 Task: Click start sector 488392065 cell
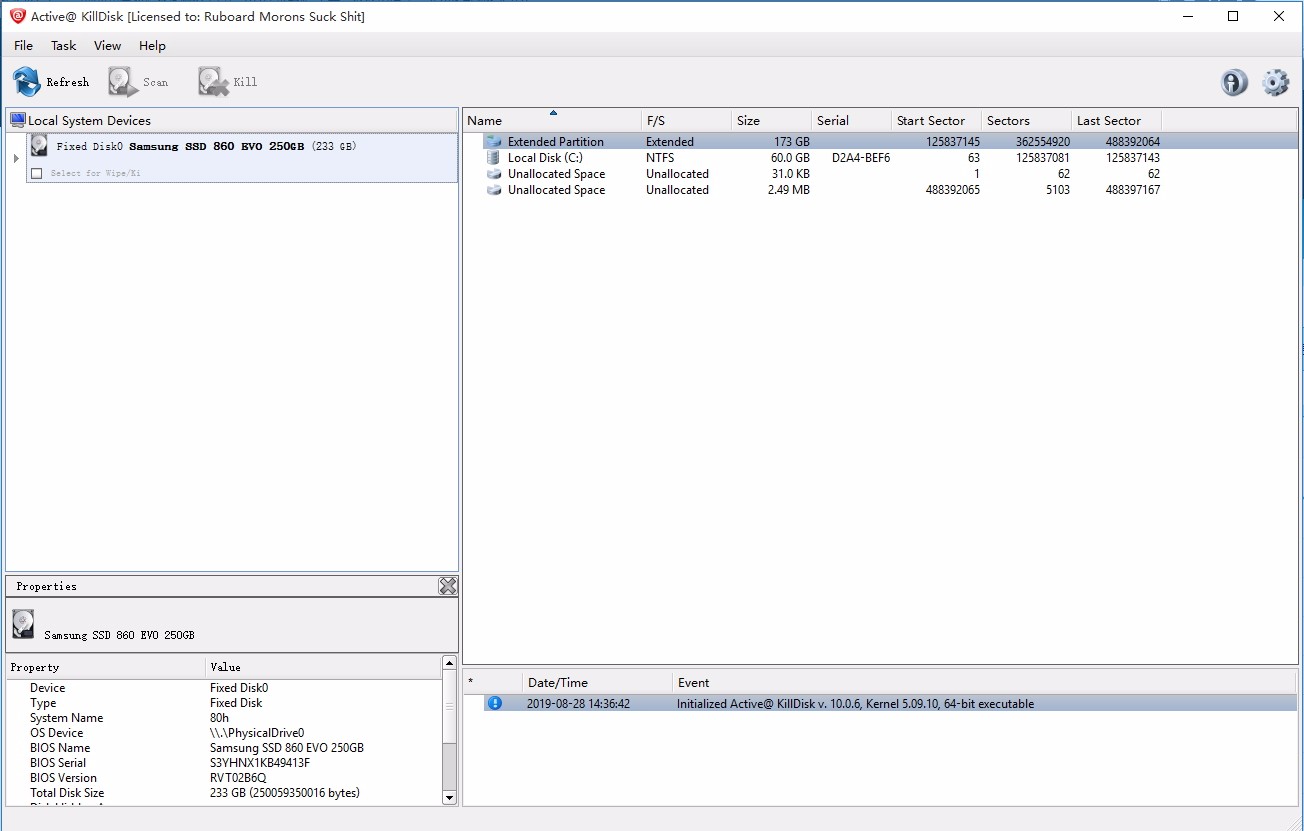coord(953,190)
